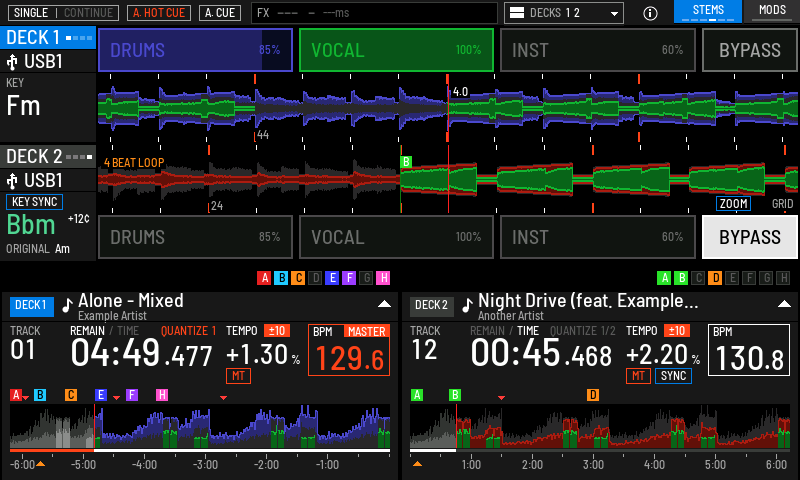Toggle Deck 1 MT master tempo
This screenshot has width=800, height=480.
coord(238,376)
